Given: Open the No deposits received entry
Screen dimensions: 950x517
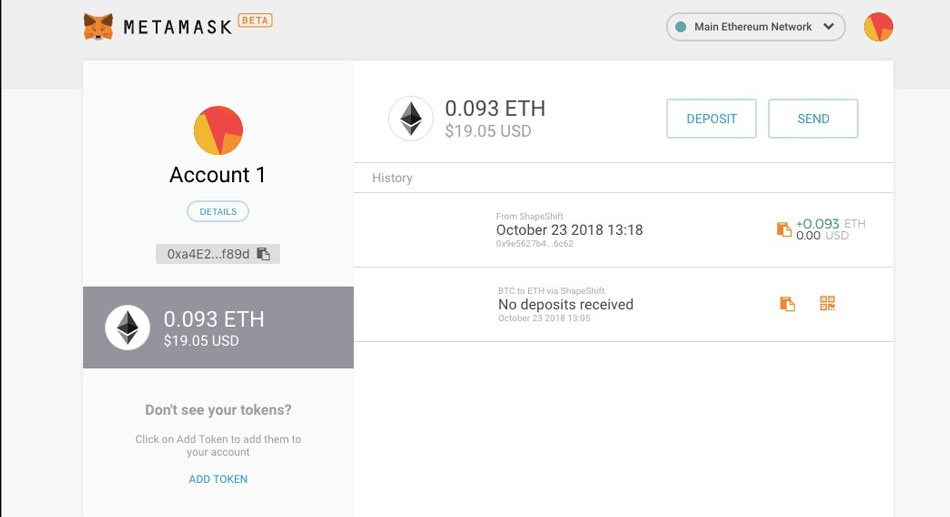Looking at the screenshot, I should point(623,304).
